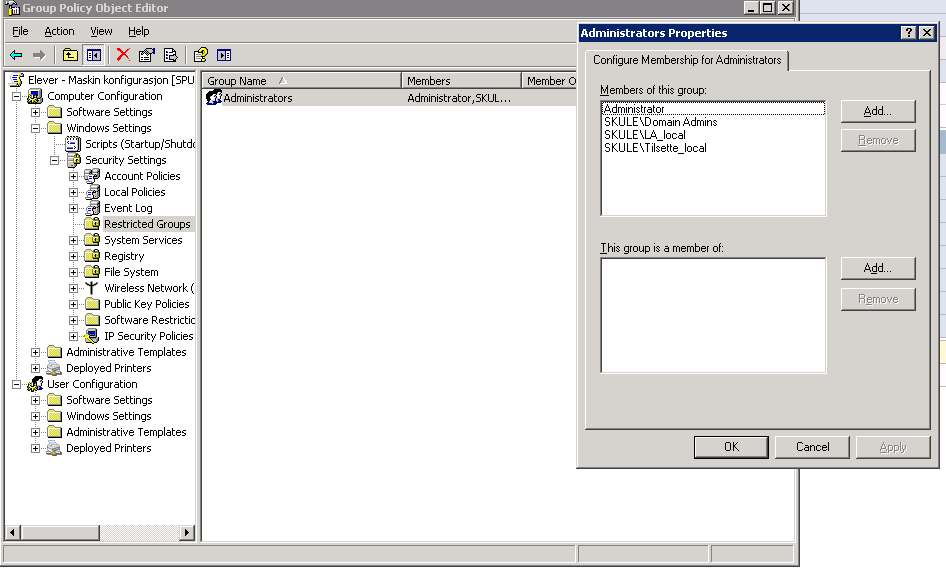Collapse the Computer Configuration node
The width and height of the screenshot is (946, 573).
(17, 97)
